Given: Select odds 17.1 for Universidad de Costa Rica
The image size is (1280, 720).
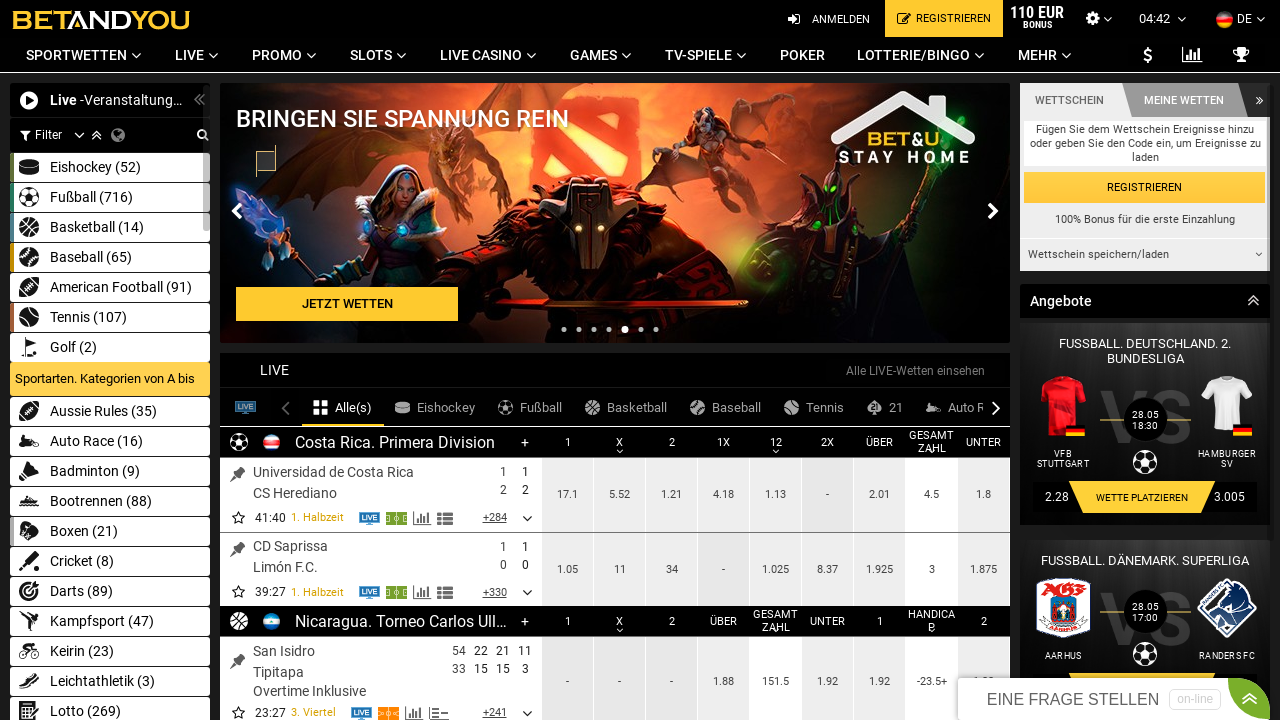Looking at the screenshot, I should pos(567,494).
